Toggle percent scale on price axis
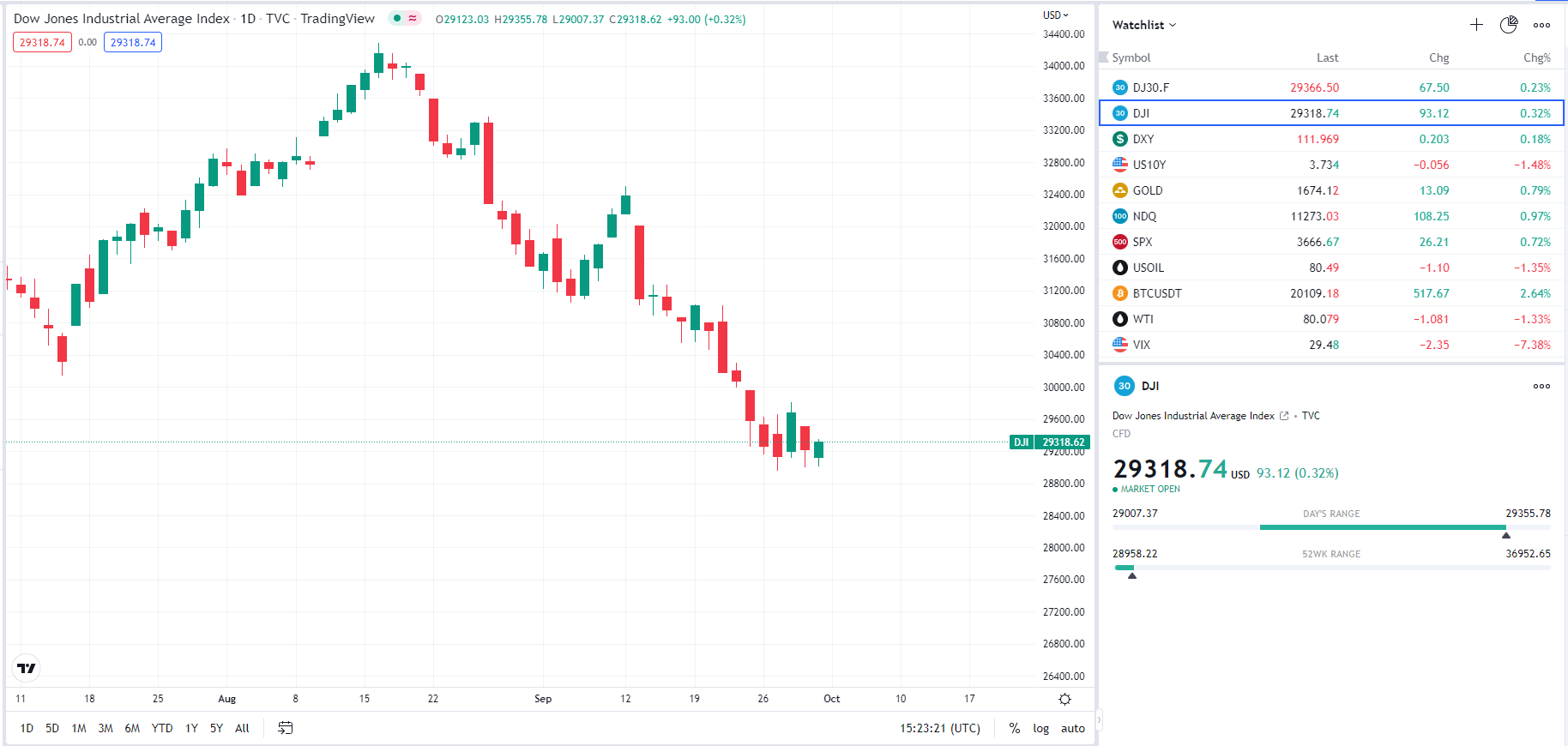The image size is (1568, 746). tap(1015, 728)
